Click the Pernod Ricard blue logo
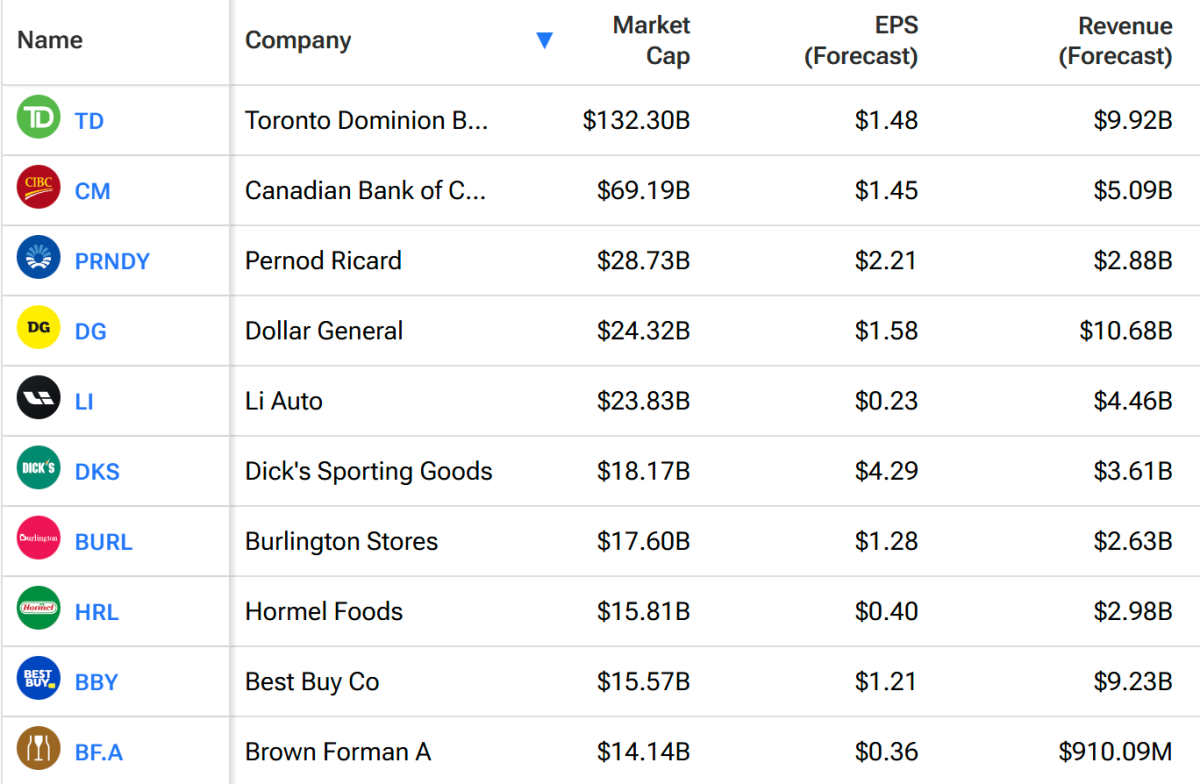 pos(39,259)
